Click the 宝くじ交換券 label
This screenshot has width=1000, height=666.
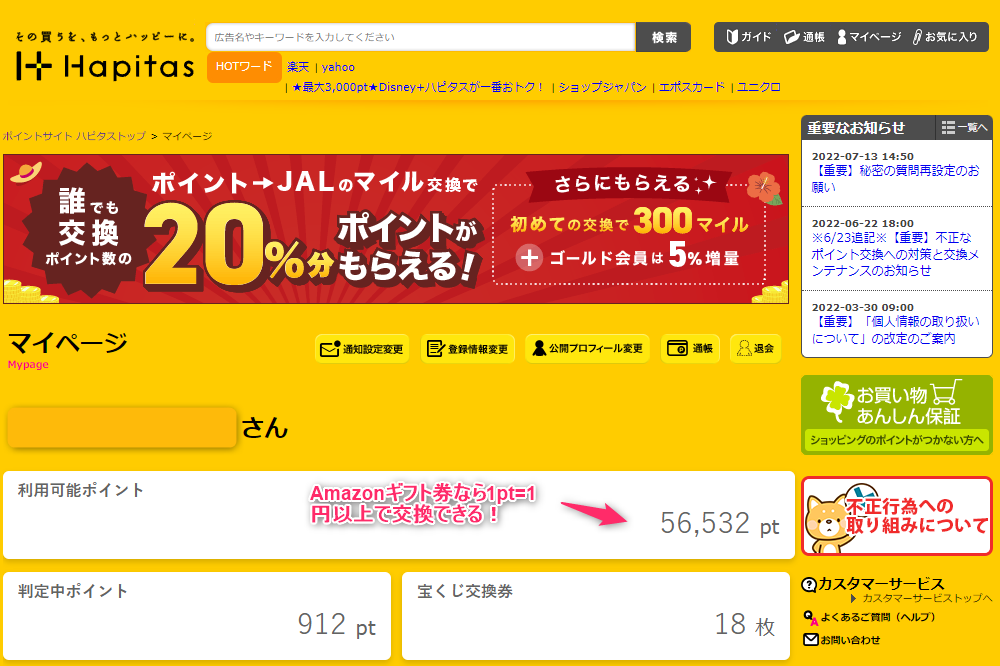pyautogui.click(x=465, y=591)
